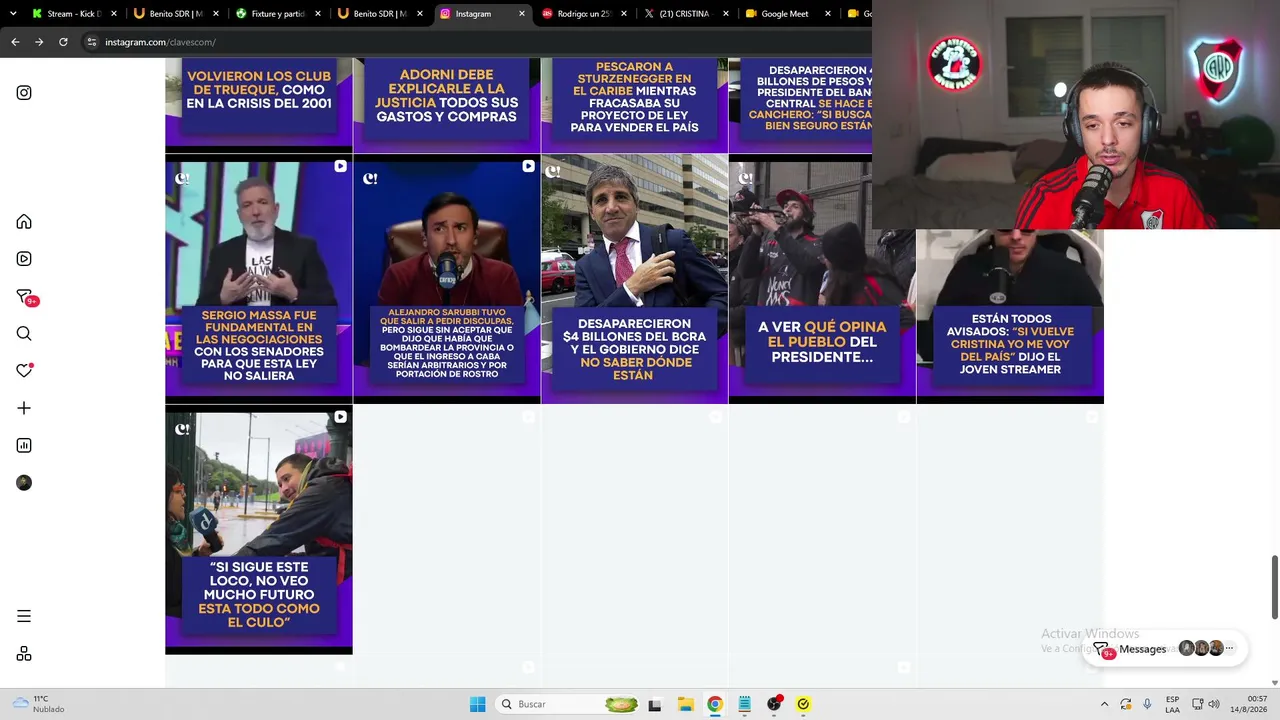Open direct messages icon in sidebar

(25, 297)
